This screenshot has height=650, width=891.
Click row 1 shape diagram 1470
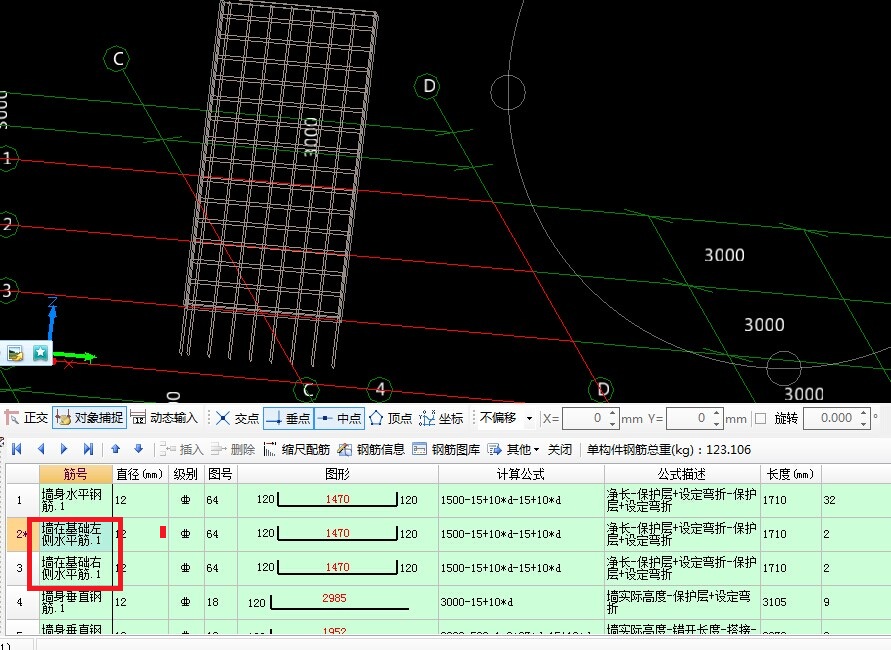pyautogui.click(x=338, y=500)
